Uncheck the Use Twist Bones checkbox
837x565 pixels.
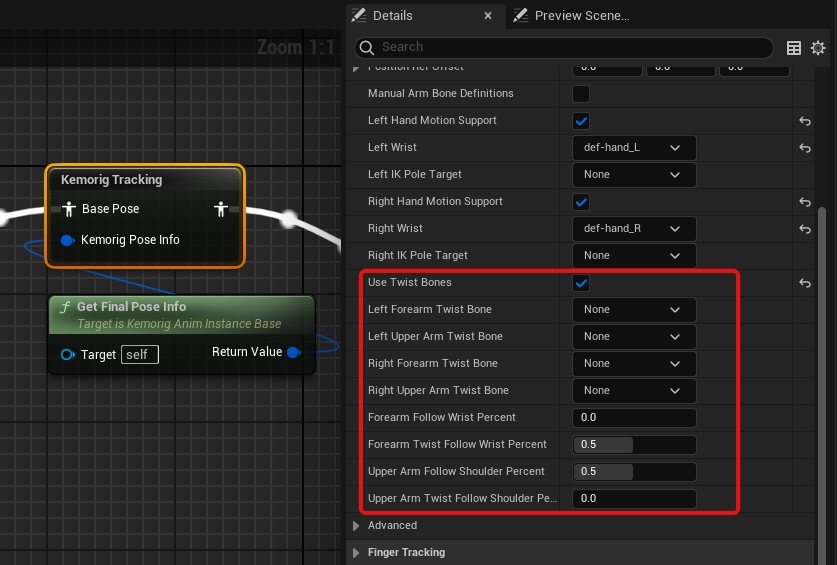(x=580, y=283)
